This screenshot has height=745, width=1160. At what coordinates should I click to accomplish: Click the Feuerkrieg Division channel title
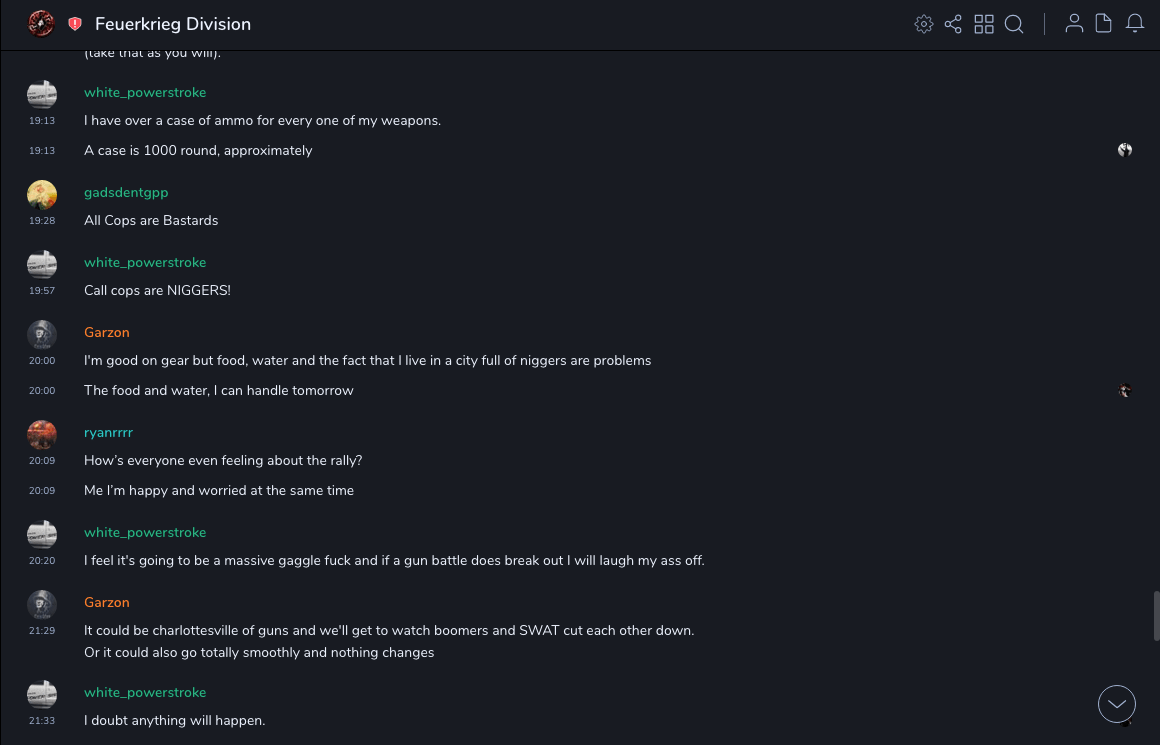coord(173,24)
